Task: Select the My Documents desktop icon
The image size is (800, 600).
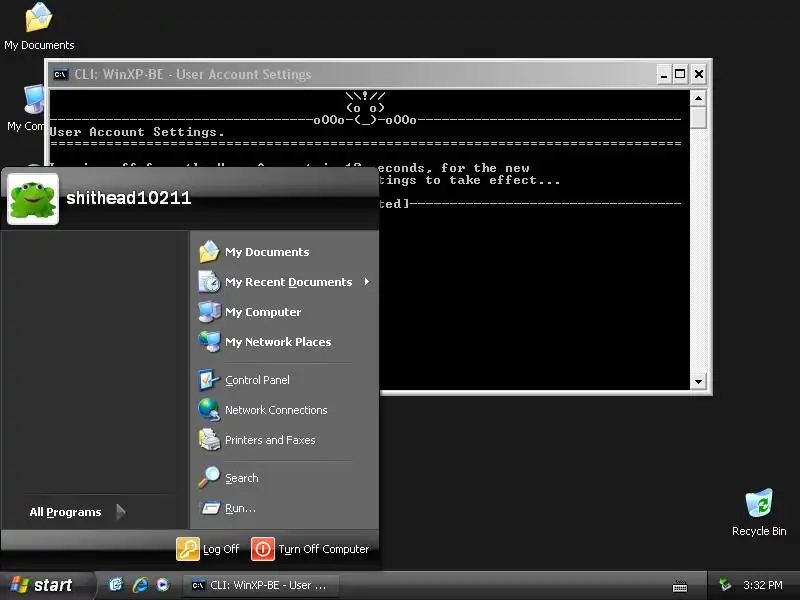Action: pyautogui.click(x=39, y=27)
